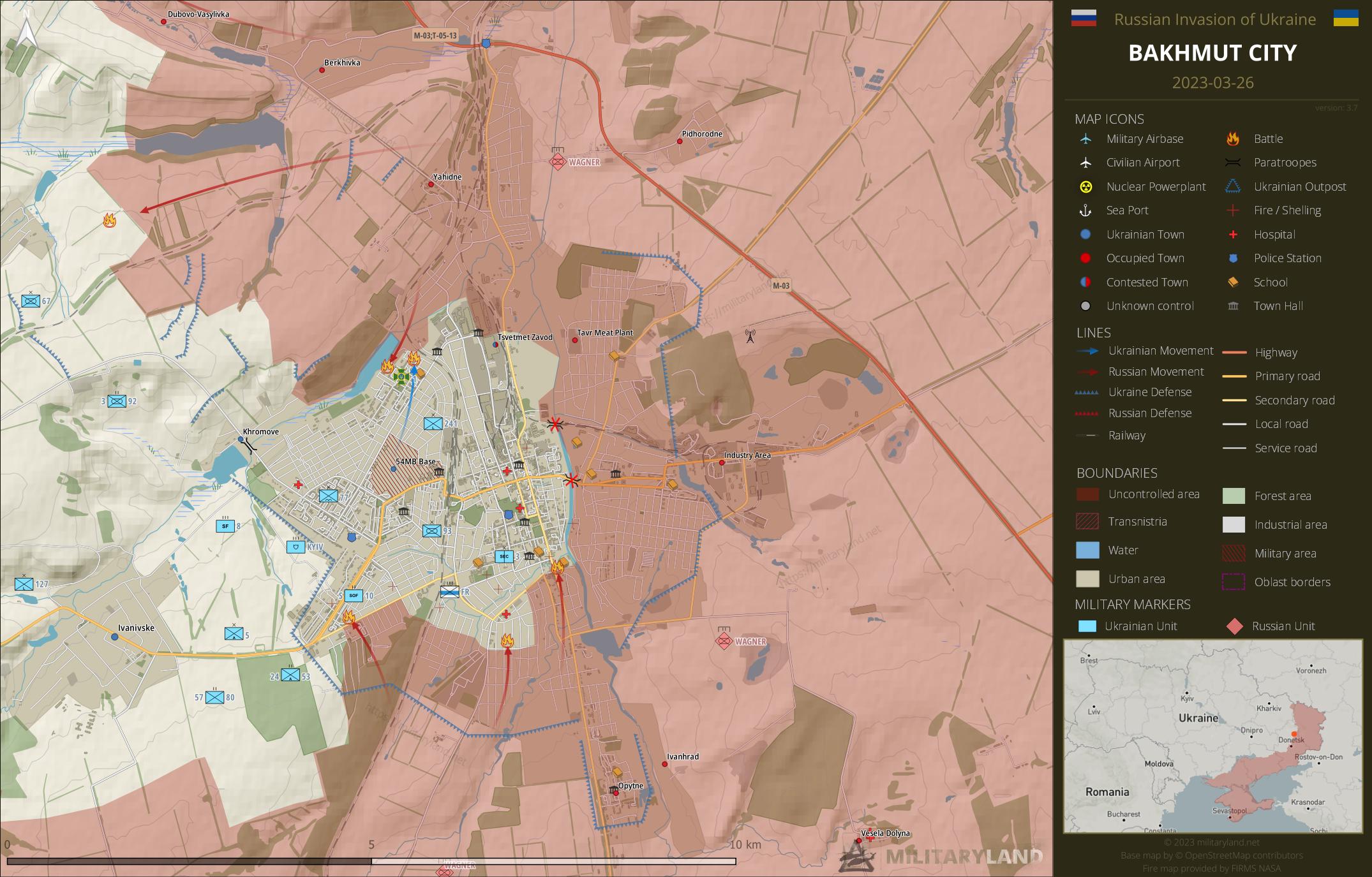The height and width of the screenshot is (877, 1372).
Task: Click the Police Station shield legend icon
Action: [x=1233, y=258]
